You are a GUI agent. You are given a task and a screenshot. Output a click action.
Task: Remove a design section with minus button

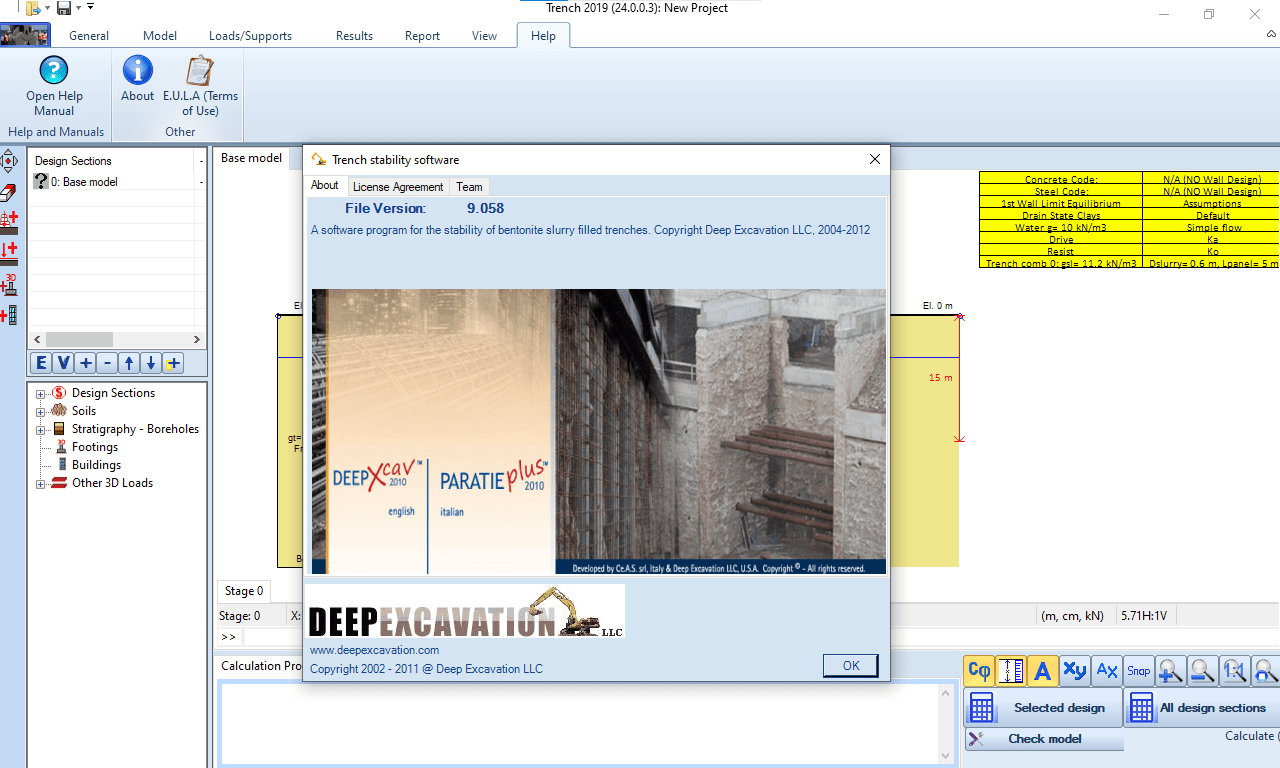tap(107, 363)
